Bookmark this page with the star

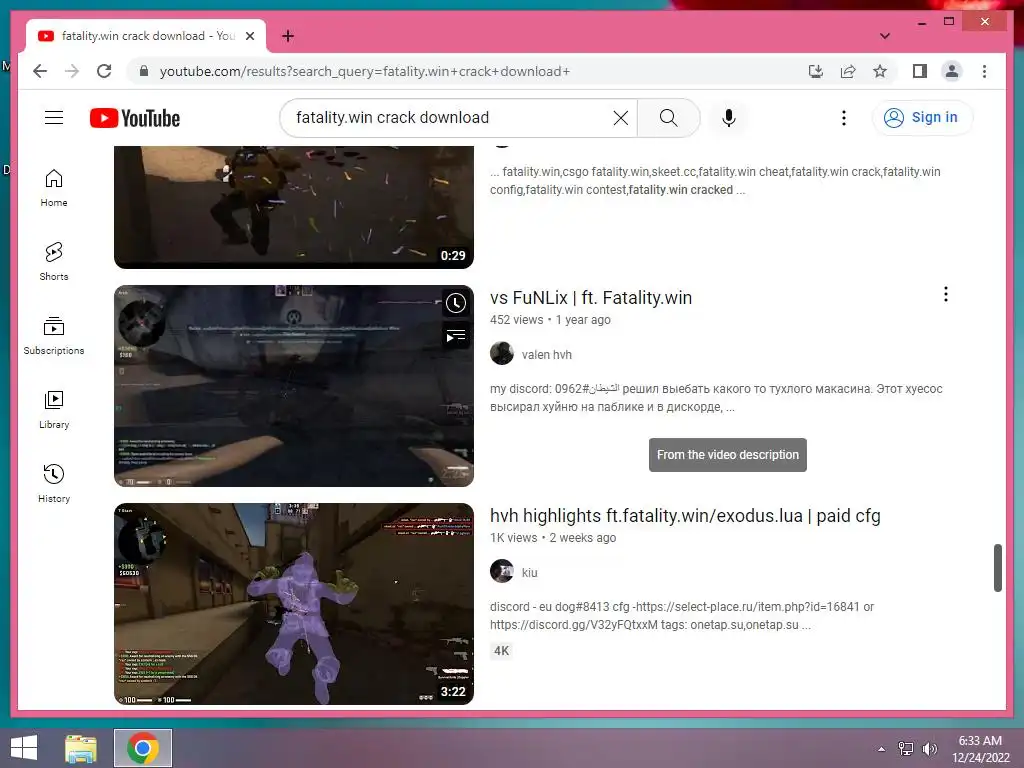[880, 71]
